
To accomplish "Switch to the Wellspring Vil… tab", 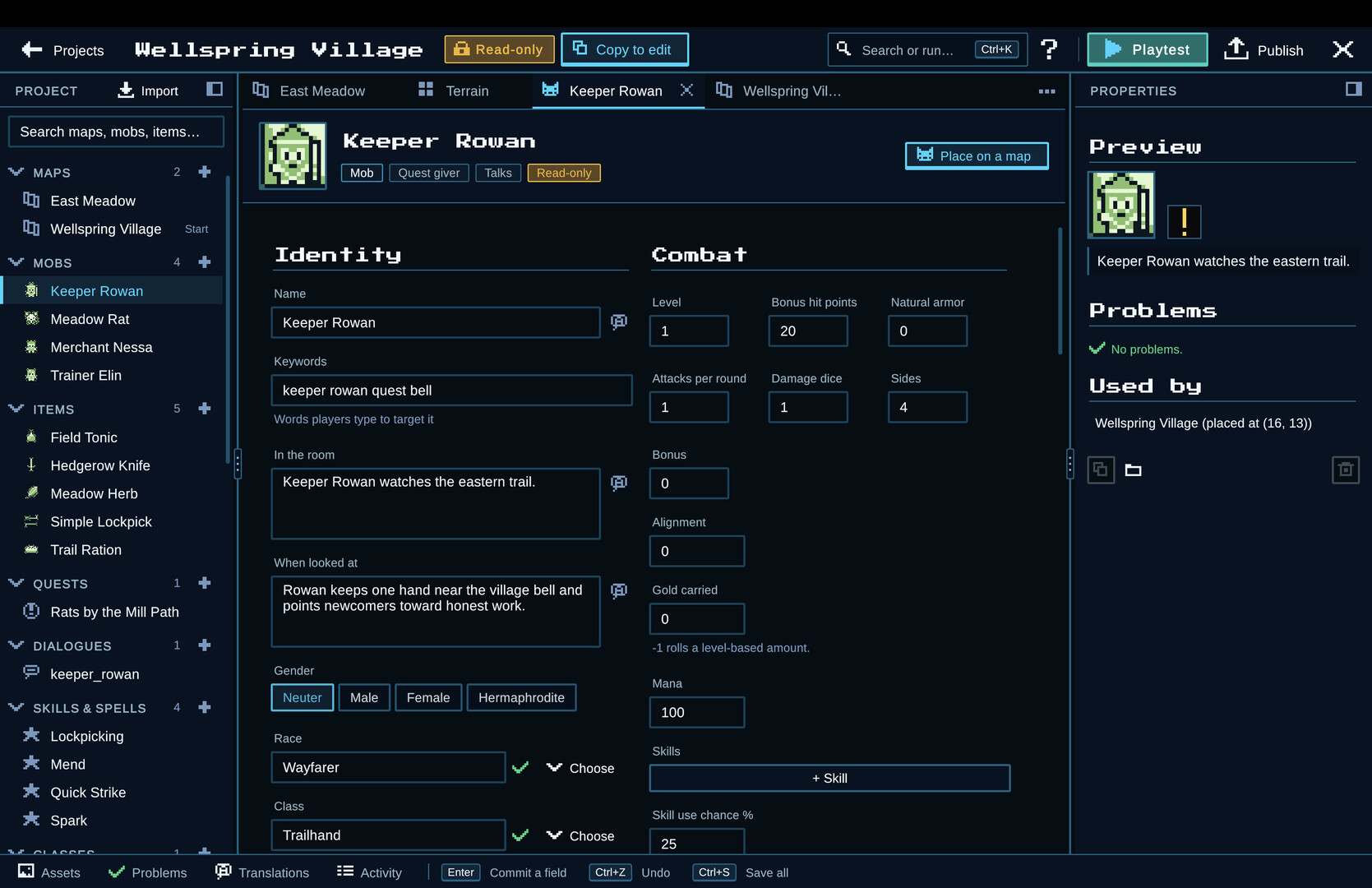I will coord(779,90).
